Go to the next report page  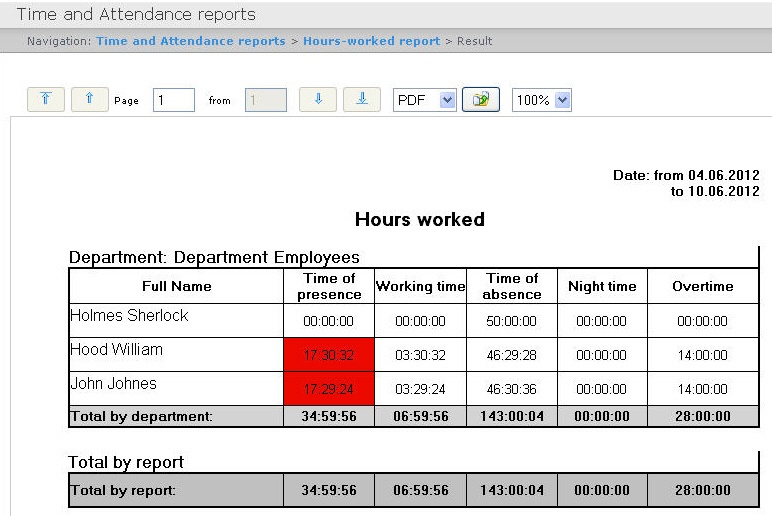point(318,100)
